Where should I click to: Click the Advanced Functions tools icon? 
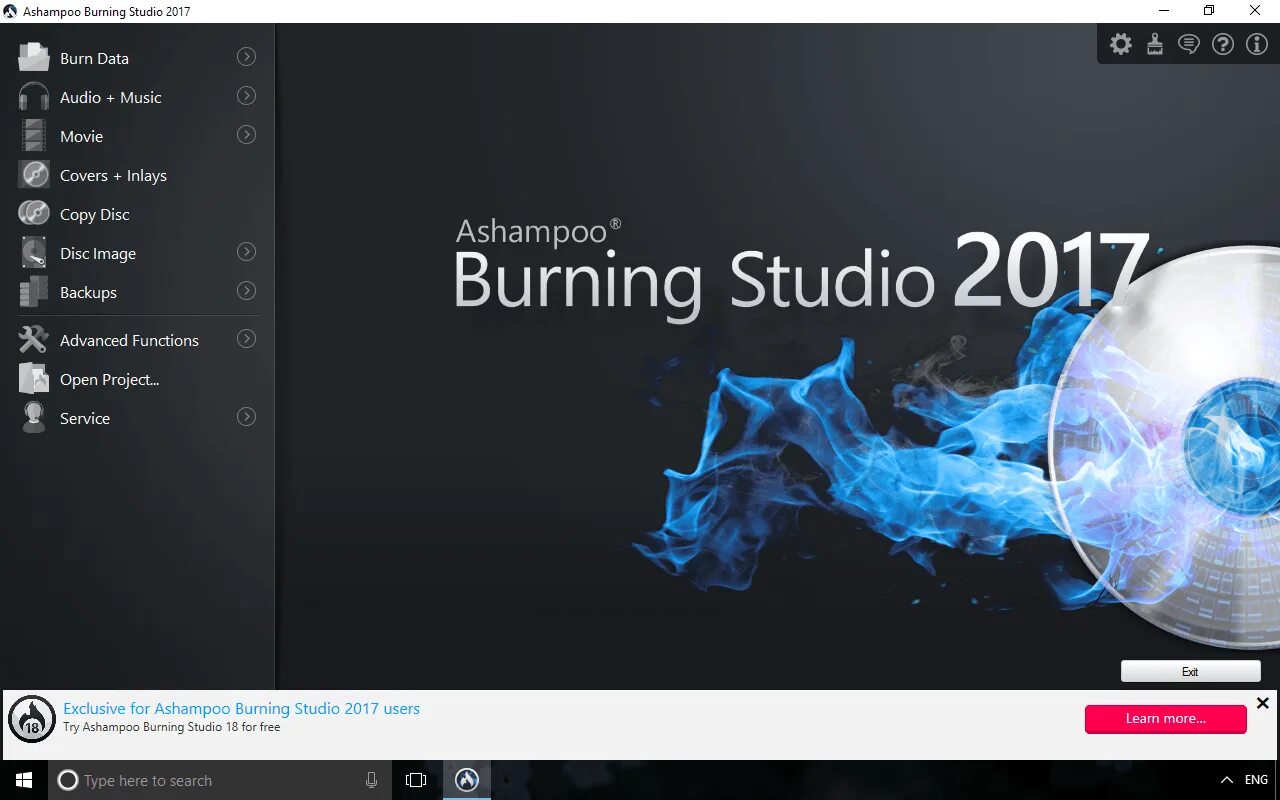tap(33, 339)
